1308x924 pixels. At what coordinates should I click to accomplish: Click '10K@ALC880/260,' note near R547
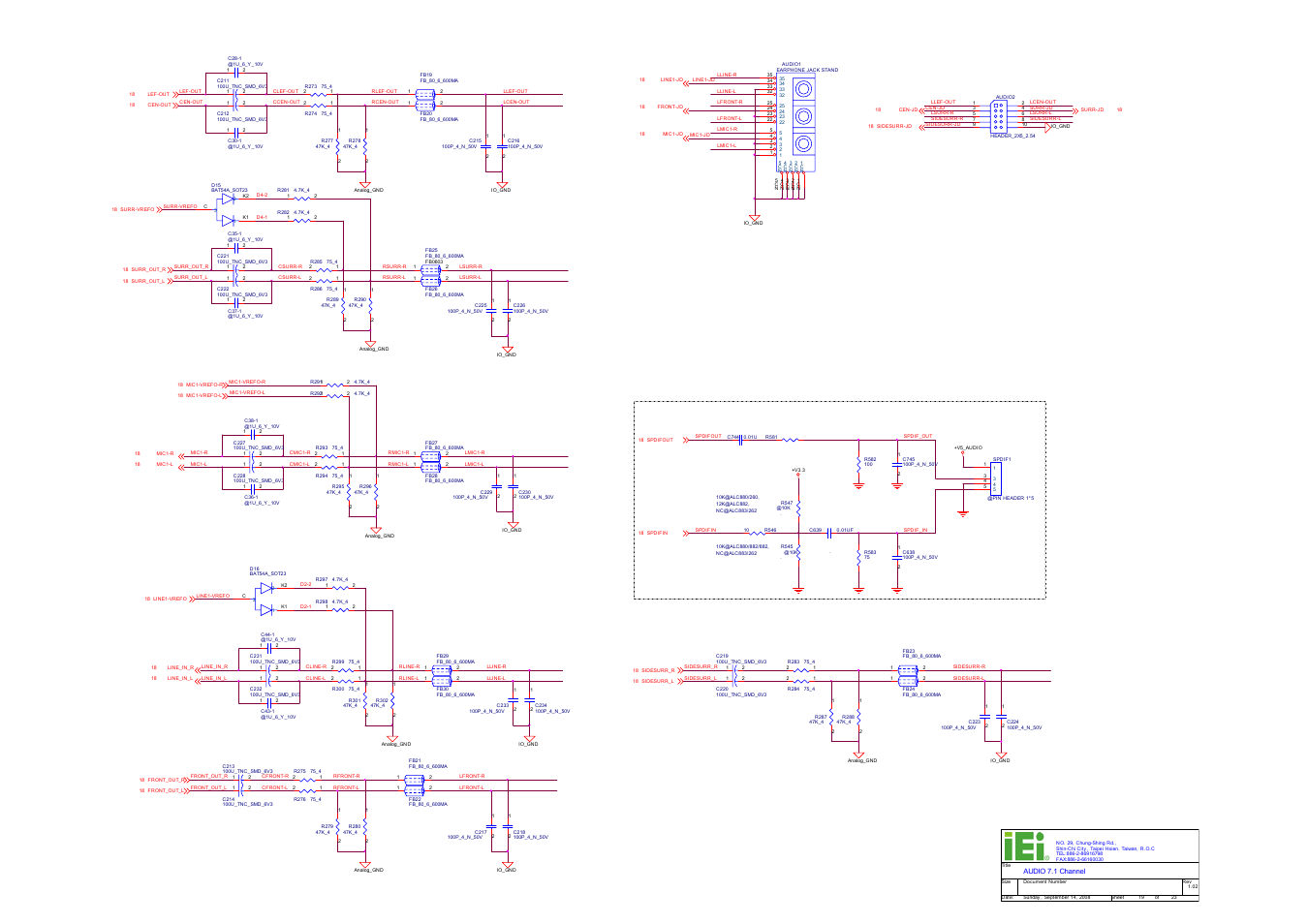click(x=737, y=497)
